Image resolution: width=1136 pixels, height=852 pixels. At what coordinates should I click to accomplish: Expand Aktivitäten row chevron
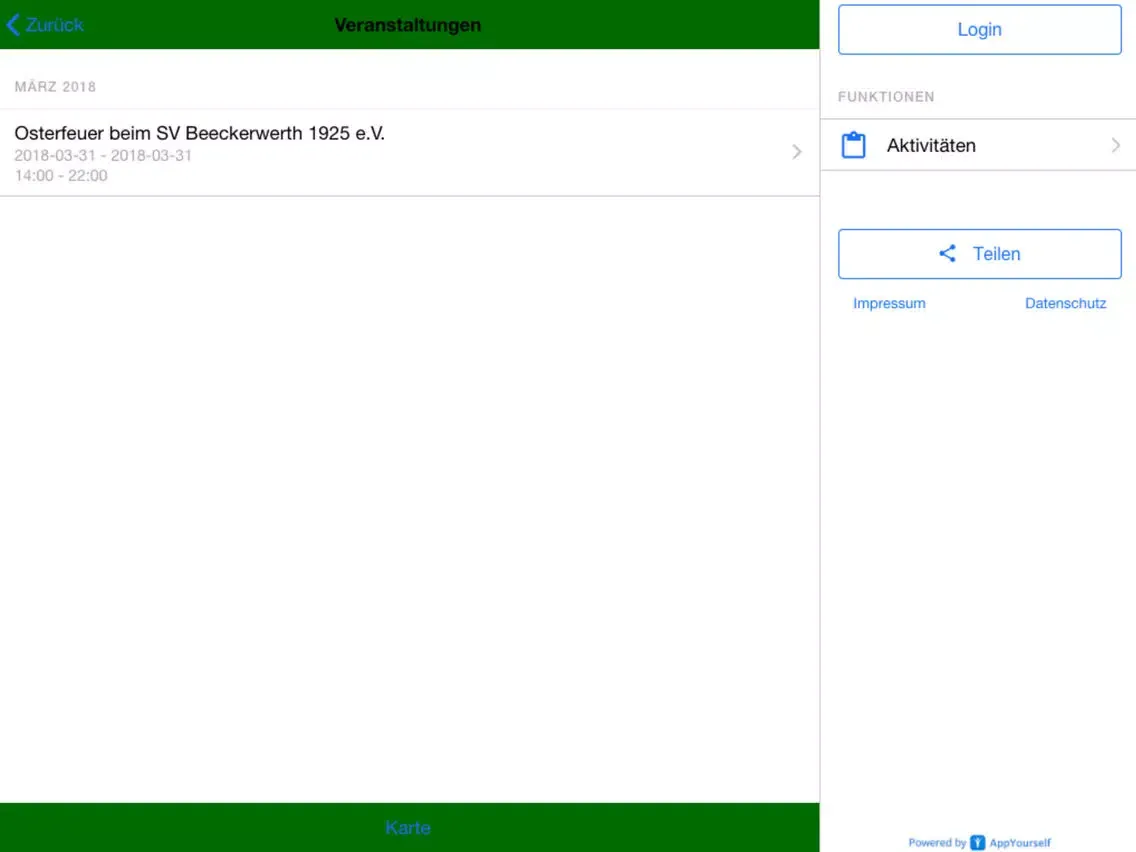click(x=1116, y=145)
